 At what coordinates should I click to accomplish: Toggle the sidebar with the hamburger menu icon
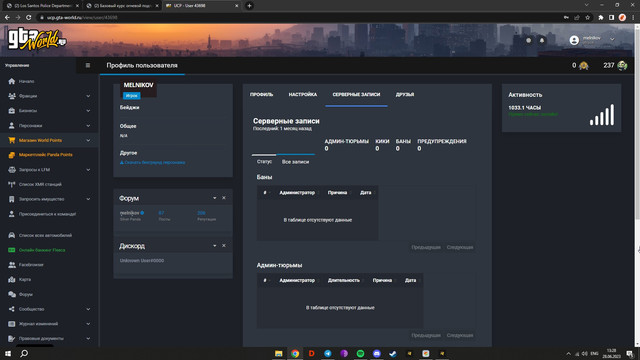click(x=88, y=65)
